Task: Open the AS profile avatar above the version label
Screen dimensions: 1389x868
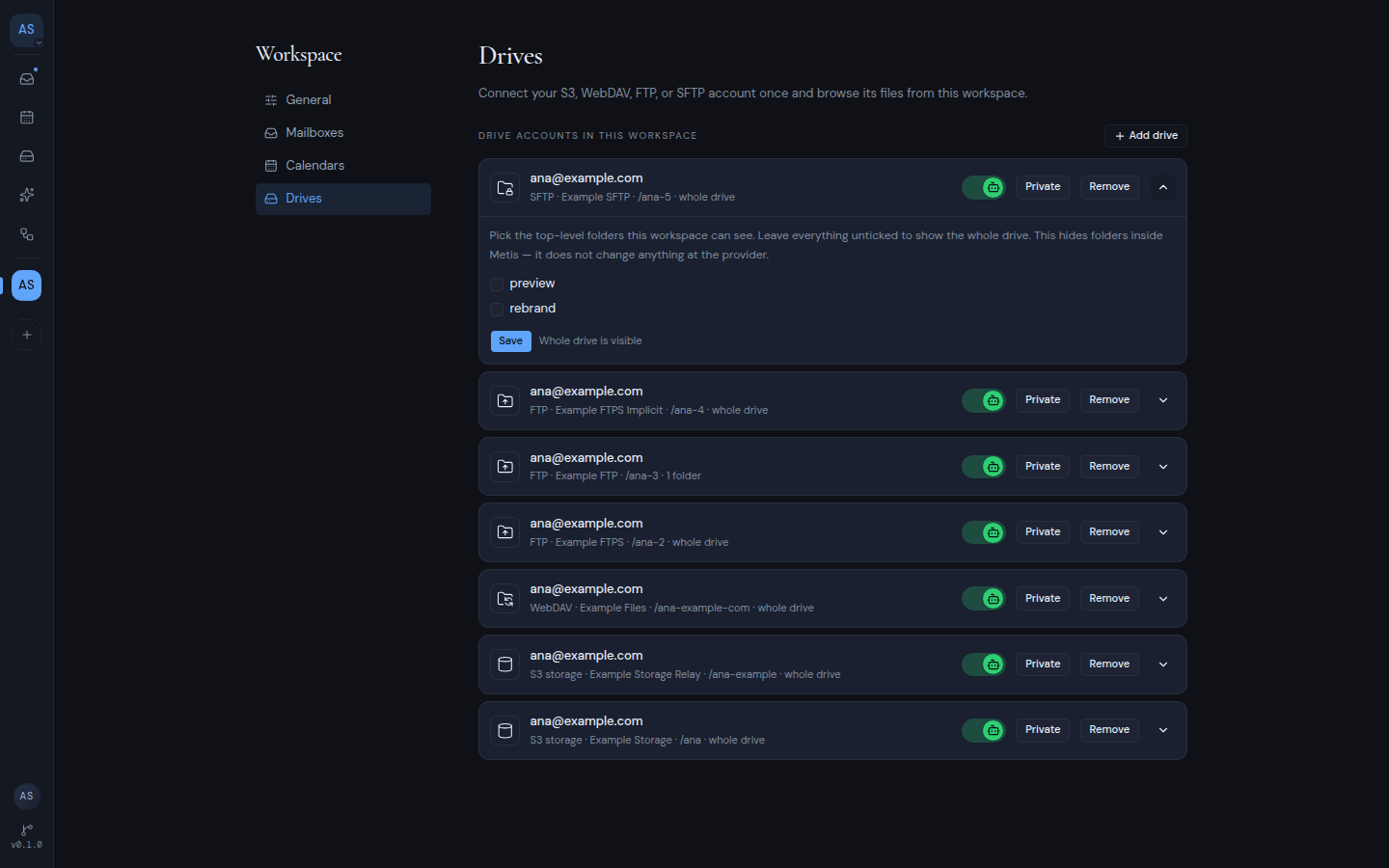Action: click(x=27, y=796)
